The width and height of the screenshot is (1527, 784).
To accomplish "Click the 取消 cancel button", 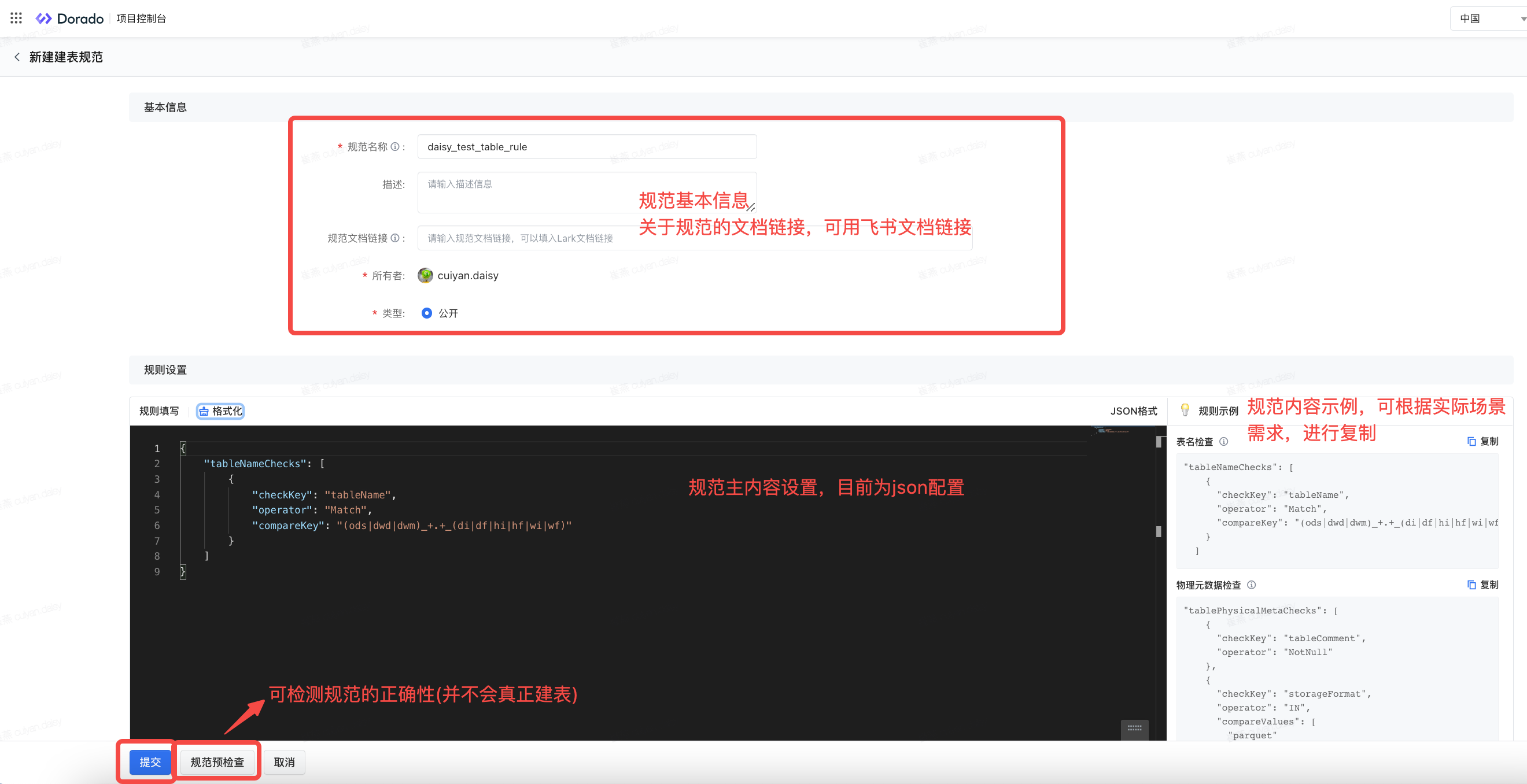I will (x=284, y=762).
